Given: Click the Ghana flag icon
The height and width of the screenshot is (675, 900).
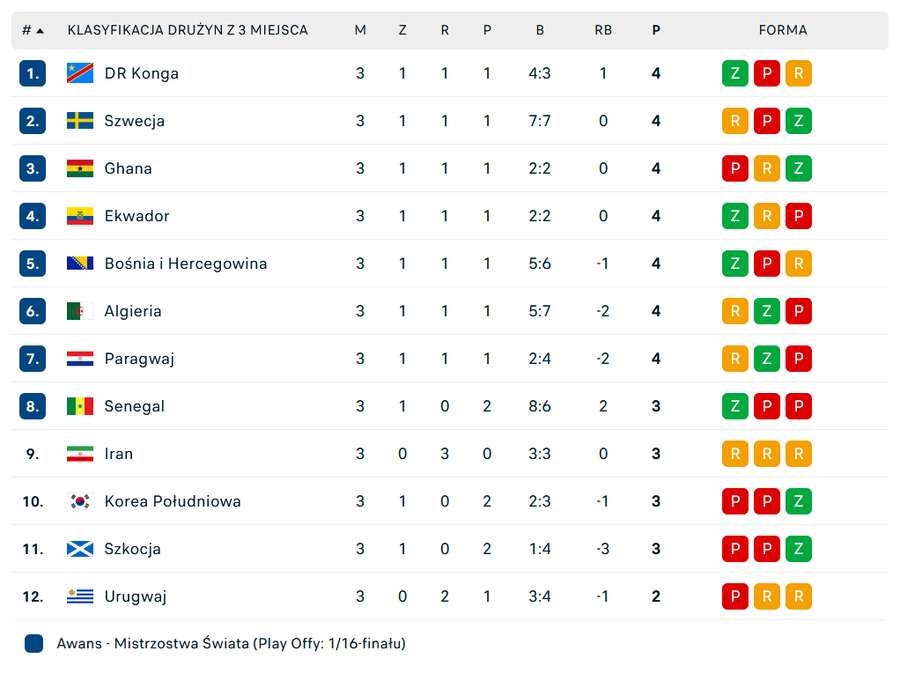Looking at the screenshot, I should 80,168.
